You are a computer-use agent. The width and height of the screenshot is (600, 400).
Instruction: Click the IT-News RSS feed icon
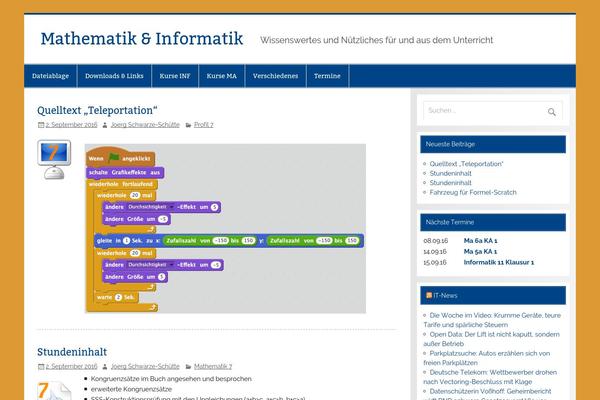(x=429, y=295)
